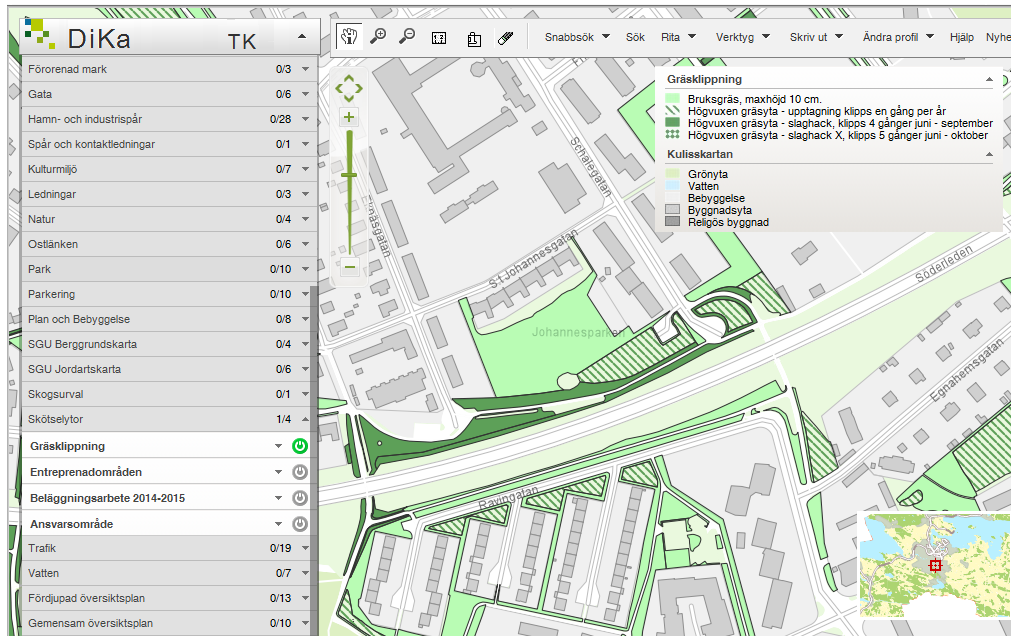
Task: Click the Vatten legend color swatch
Action: (x=673, y=186)
